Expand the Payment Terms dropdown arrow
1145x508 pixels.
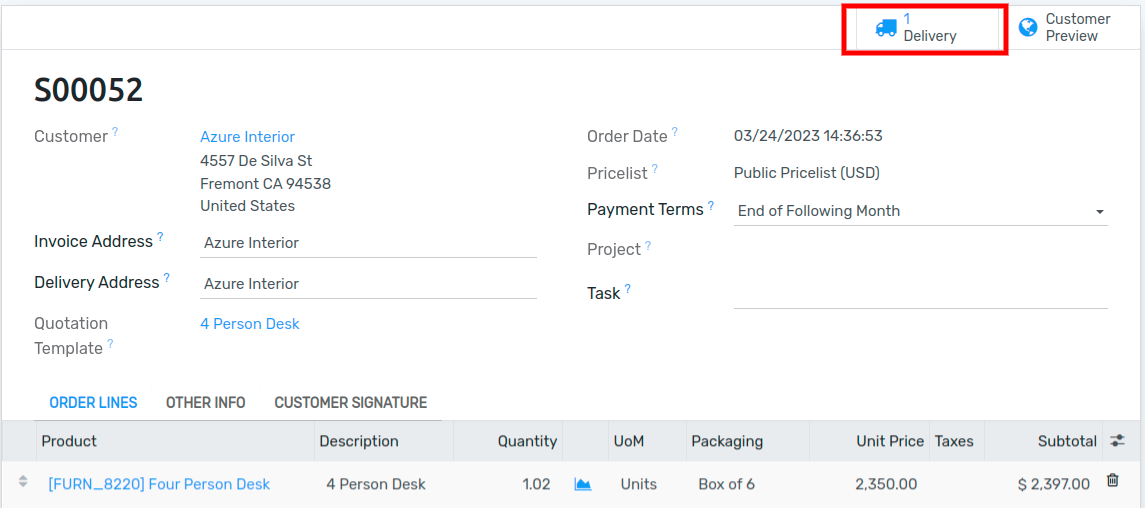coord(1099,212)
